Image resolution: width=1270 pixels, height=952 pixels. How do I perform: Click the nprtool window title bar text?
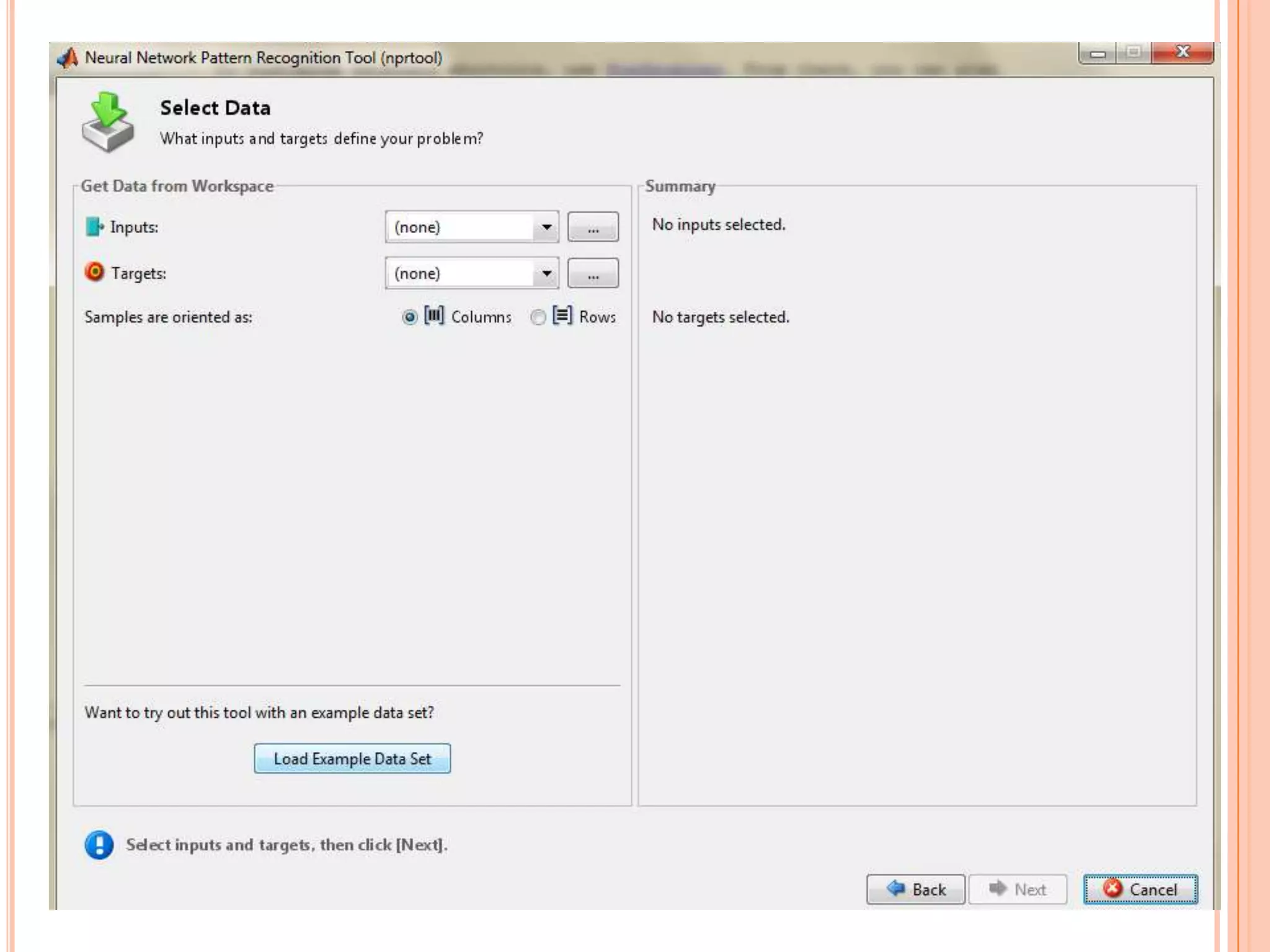click(x=264, y=58)
